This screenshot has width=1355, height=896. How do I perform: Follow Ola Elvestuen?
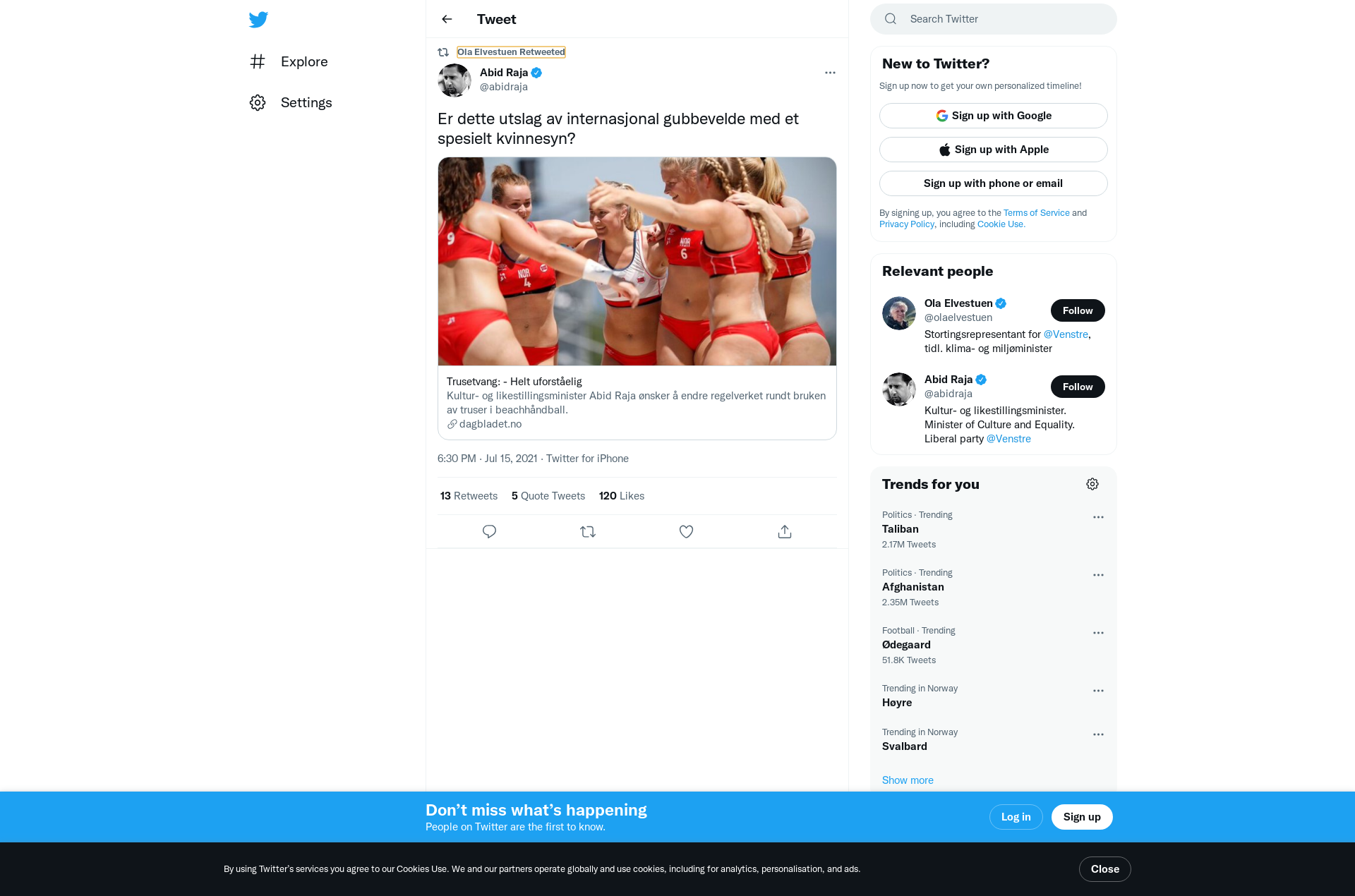point(1078,310)
